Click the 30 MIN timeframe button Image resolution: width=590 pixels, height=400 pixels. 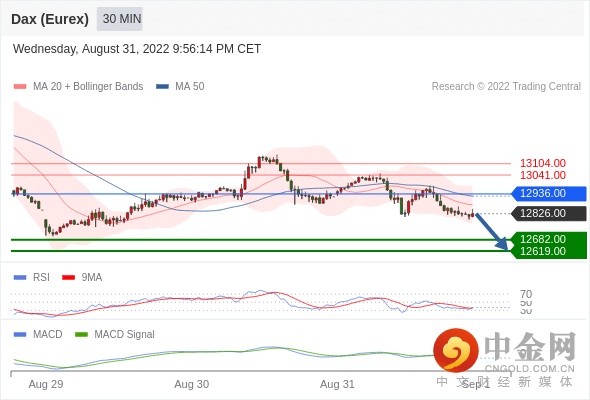[120, 19]
